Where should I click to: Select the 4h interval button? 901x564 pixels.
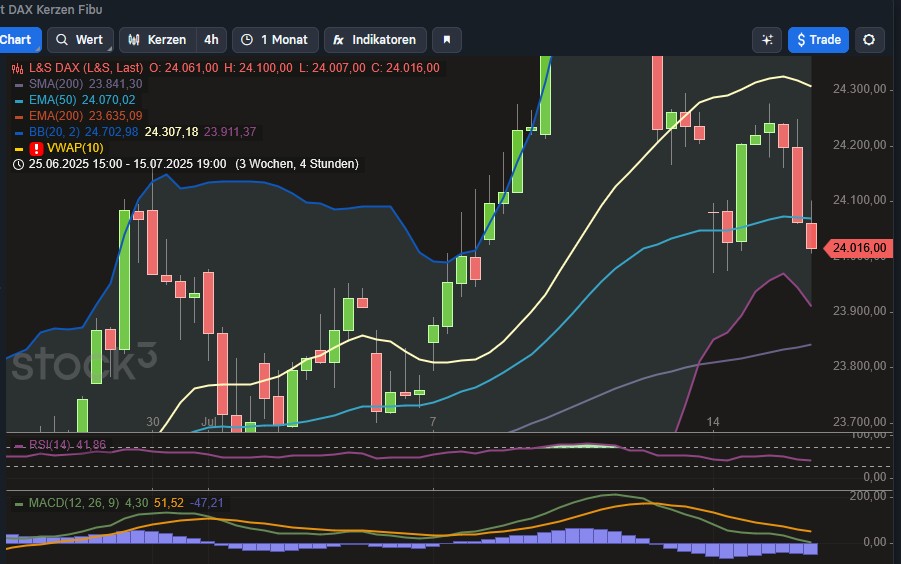click(x=211, y=40)
